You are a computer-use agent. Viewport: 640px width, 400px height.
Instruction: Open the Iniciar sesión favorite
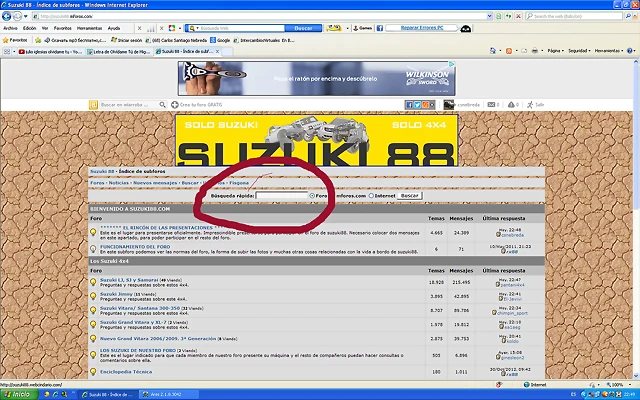[127, 40]
